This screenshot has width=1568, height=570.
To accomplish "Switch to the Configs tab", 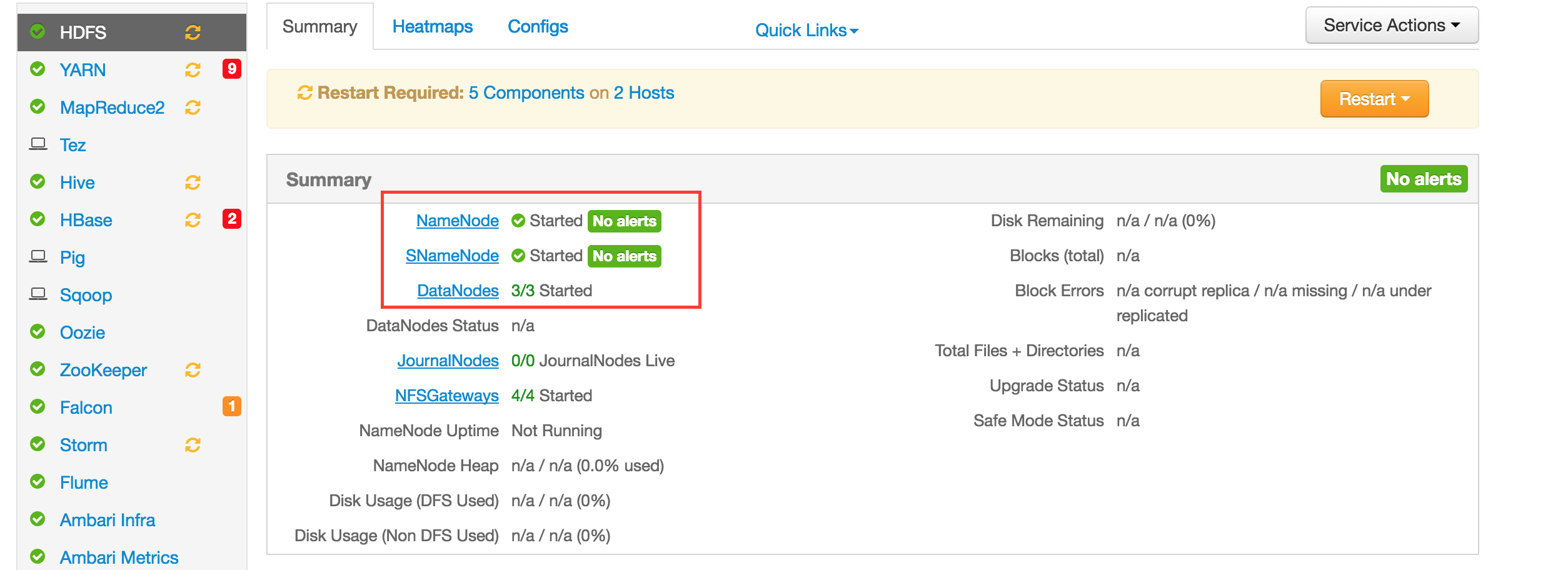I will click(x=538, y=26).
